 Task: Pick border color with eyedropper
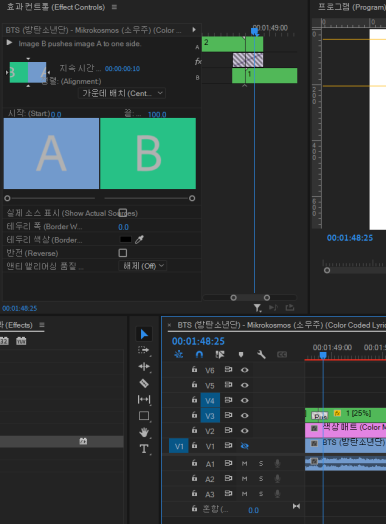139,239
